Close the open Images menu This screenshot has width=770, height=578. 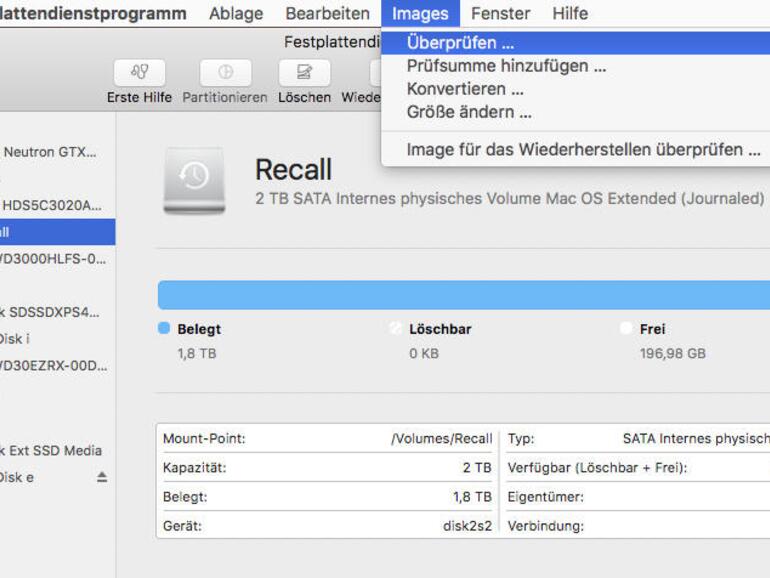pos(420,13)
